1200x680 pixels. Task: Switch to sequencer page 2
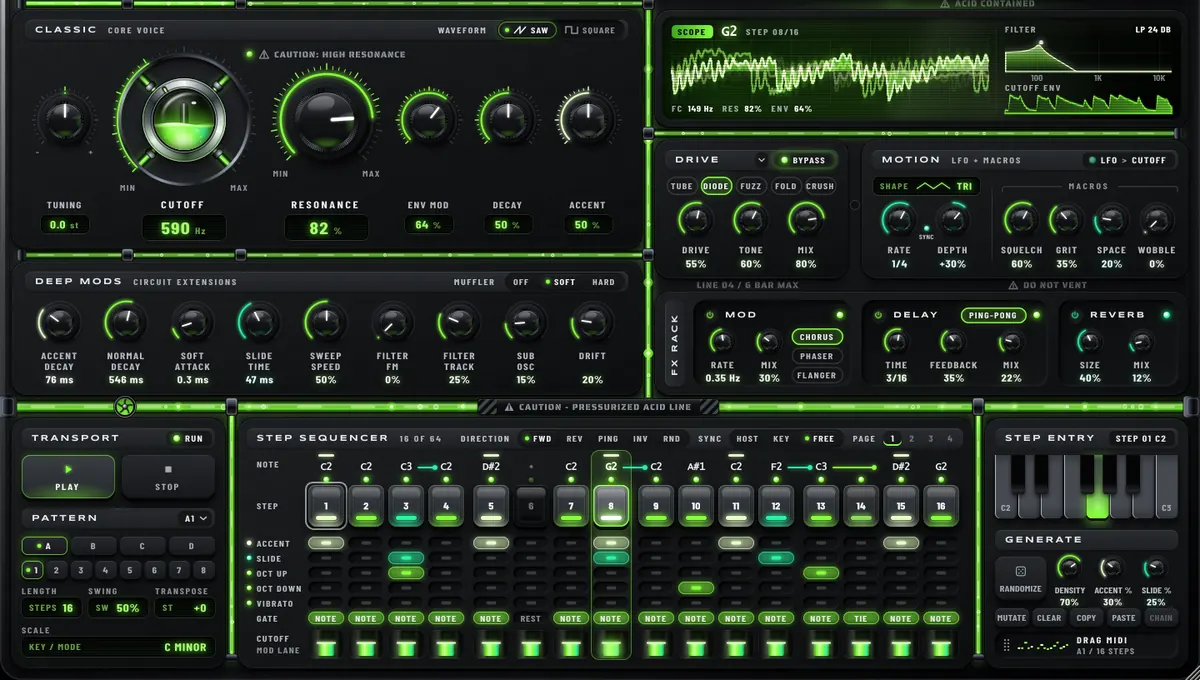[912, 438]
